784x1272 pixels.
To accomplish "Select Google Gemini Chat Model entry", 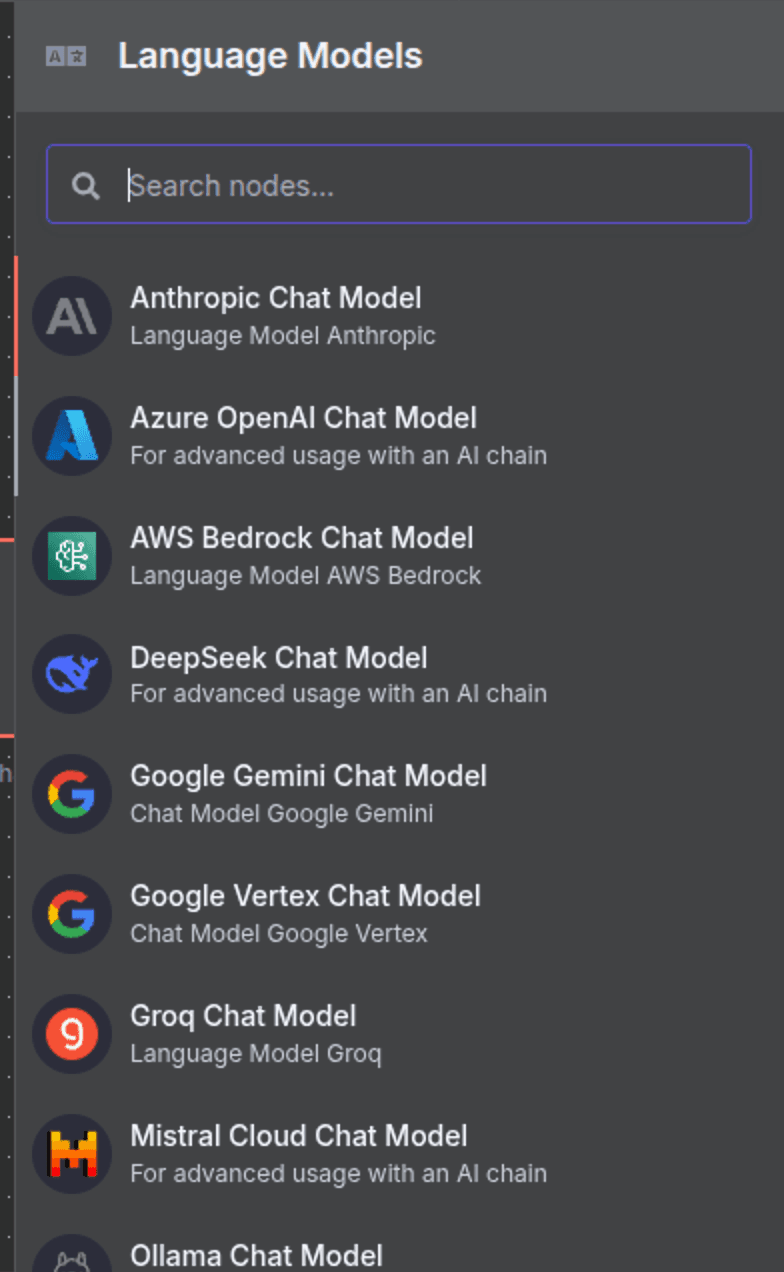I will click(x=400, y=794).
